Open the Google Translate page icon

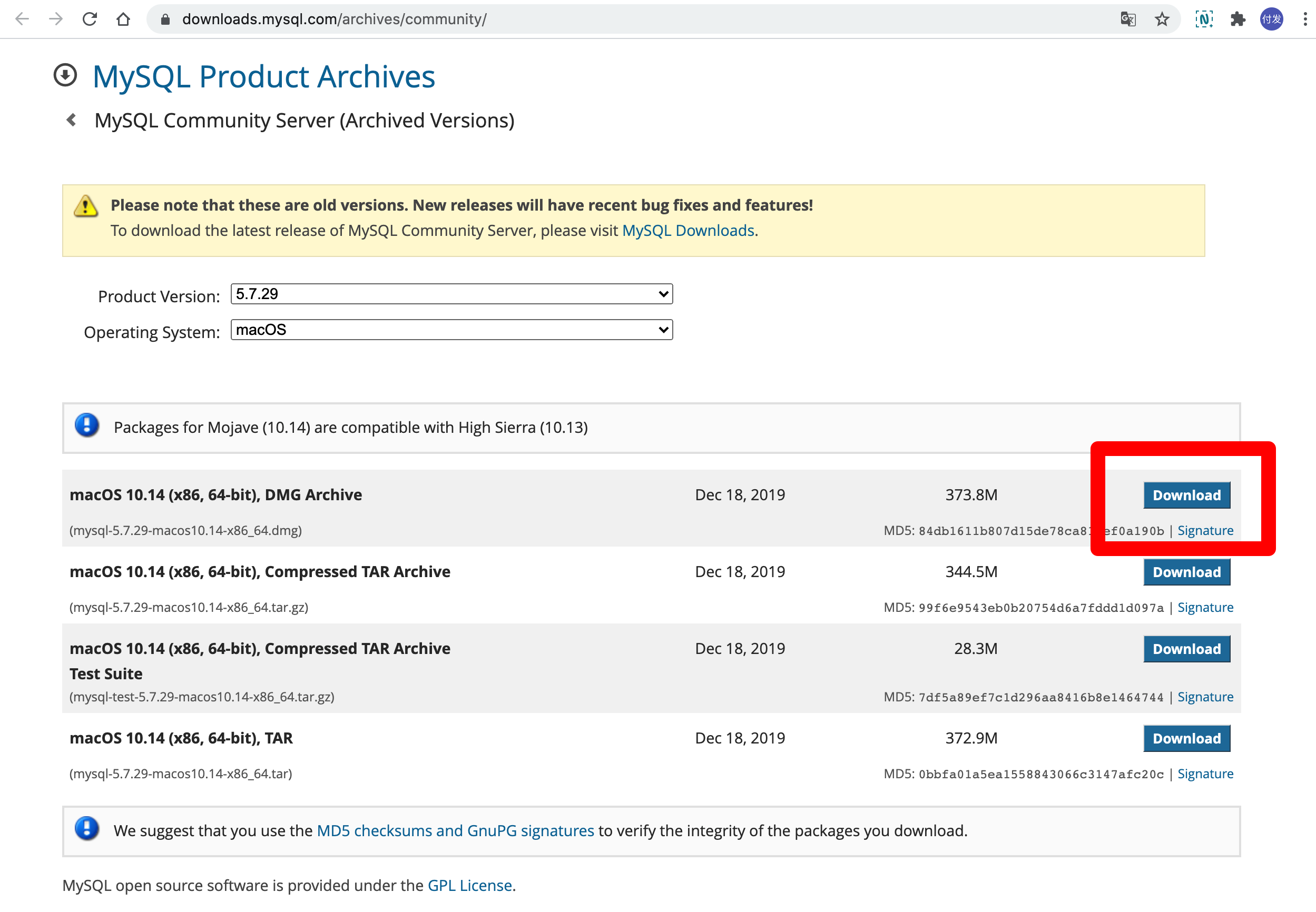pyautogui.click(x=1127, y=19)
